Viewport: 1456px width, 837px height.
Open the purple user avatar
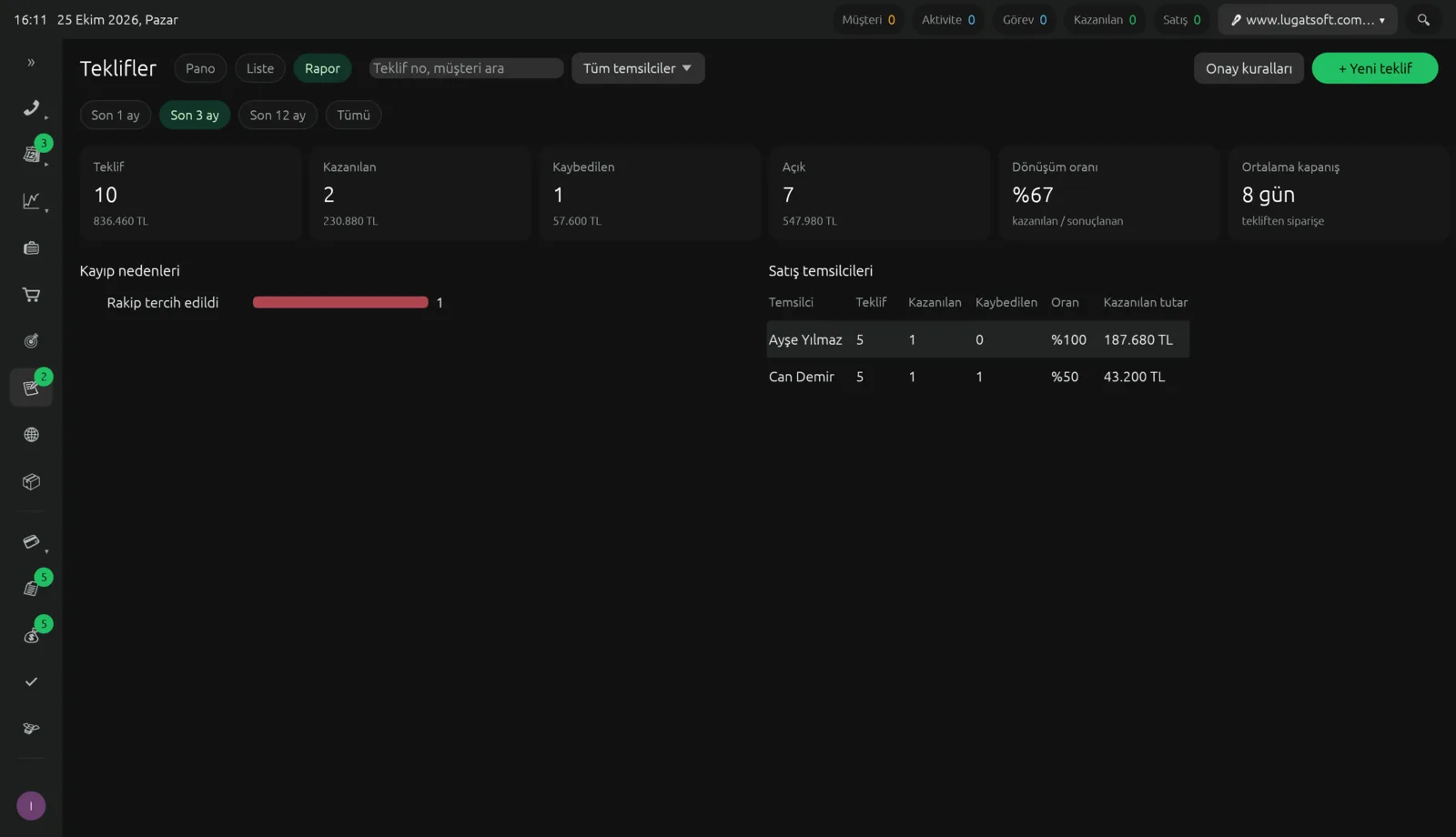click(31, 806)
